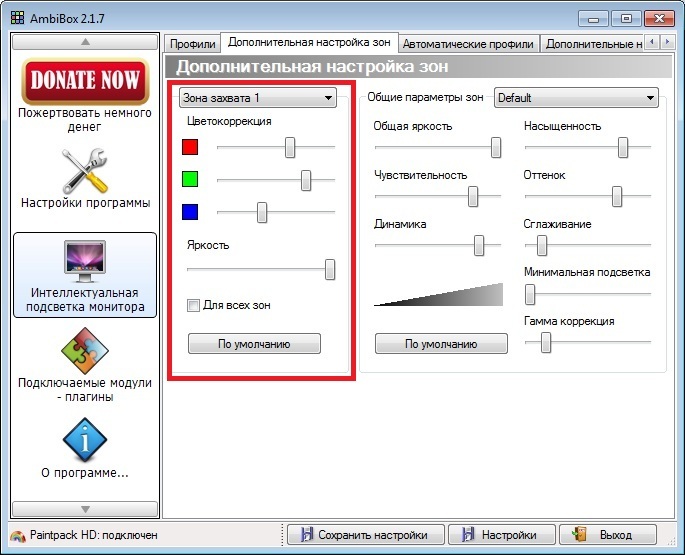Click the Чувствительность slider handle
This screenshot has width=685, height=555.
click(473, 197)
